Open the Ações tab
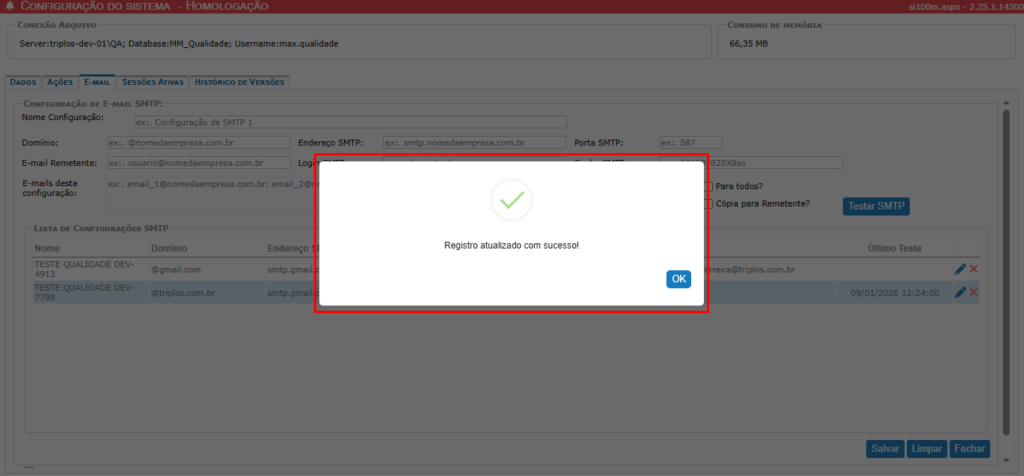This screenshot has height=476, width=1024. coord(60,82)
